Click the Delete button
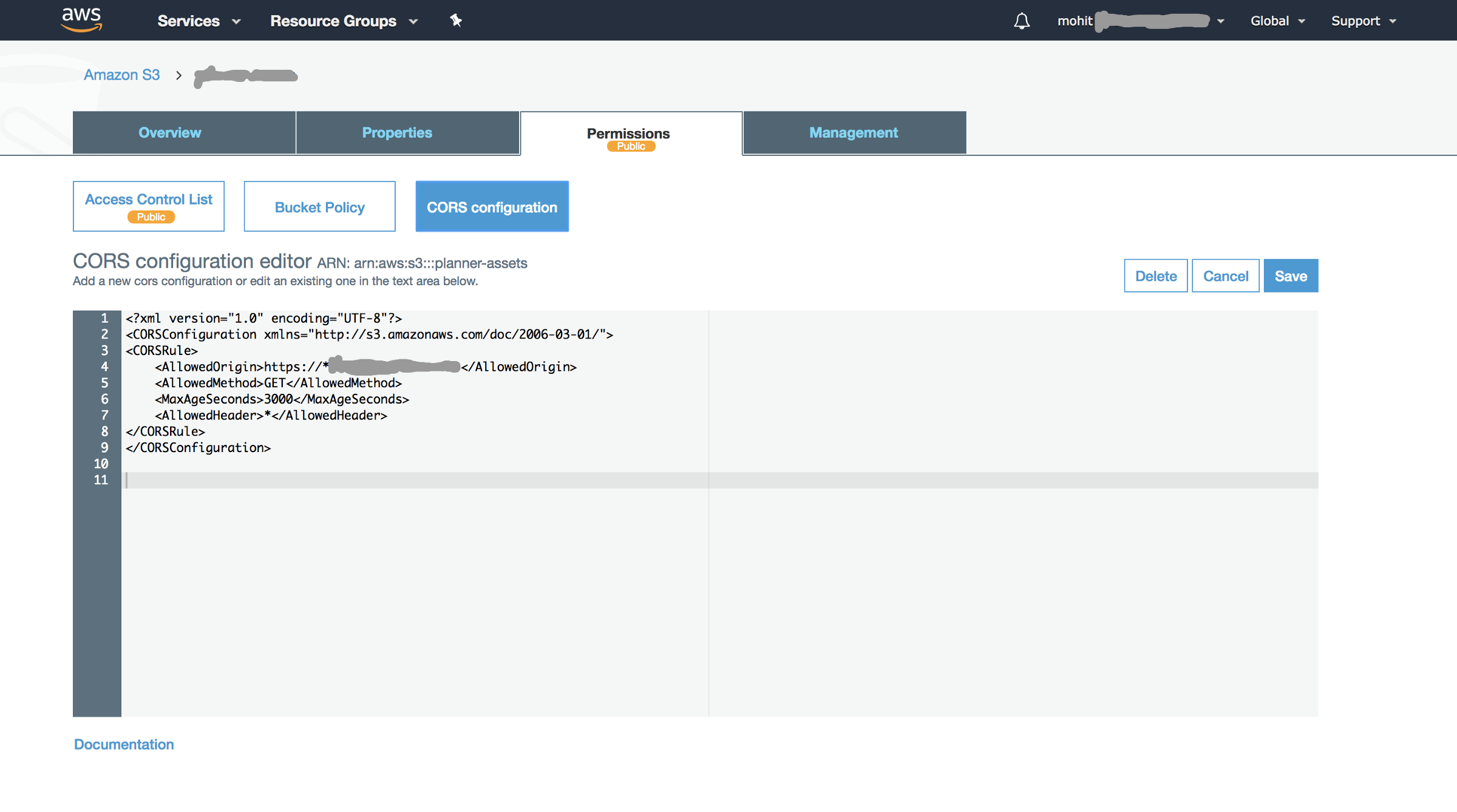Viewport: 1457px width, 812px height. click(x=1156, y=276)
